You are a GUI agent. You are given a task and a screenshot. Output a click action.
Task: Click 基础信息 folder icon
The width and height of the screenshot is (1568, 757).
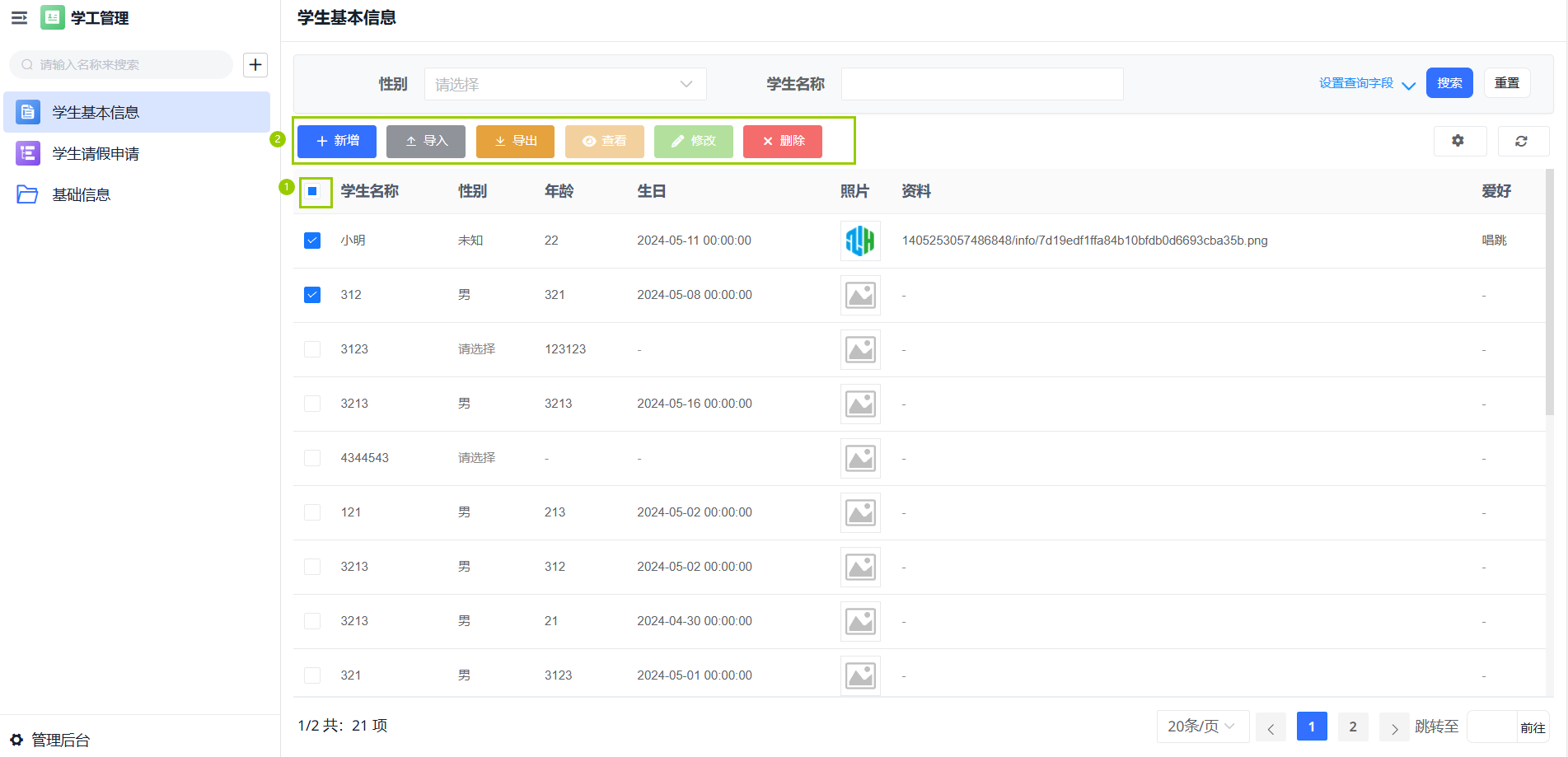[x=28, y=194]
